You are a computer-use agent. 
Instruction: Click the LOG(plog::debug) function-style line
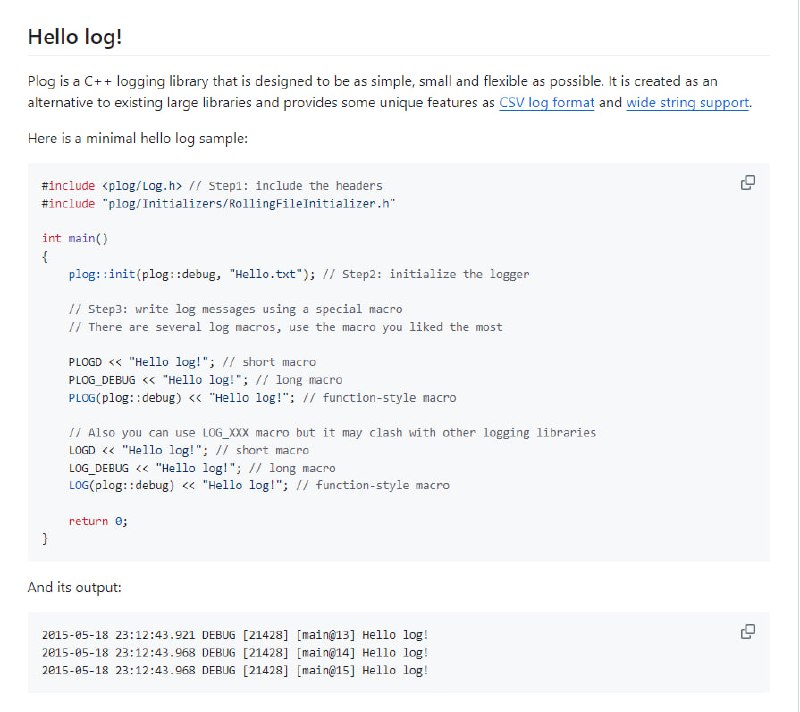coord(258,485)
